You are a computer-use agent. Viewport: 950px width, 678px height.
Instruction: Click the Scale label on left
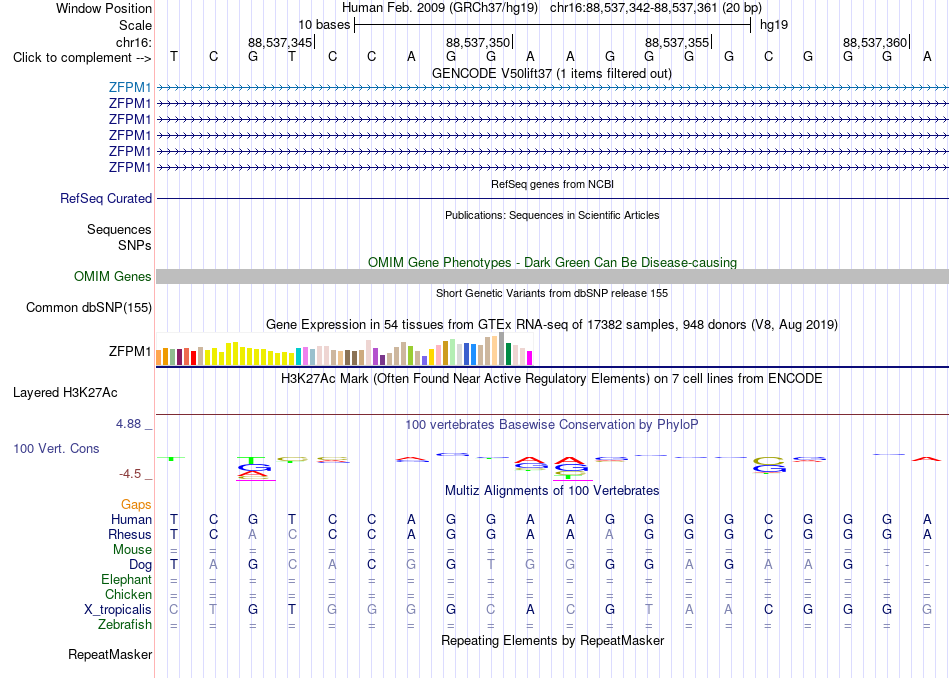coord(135,25)
